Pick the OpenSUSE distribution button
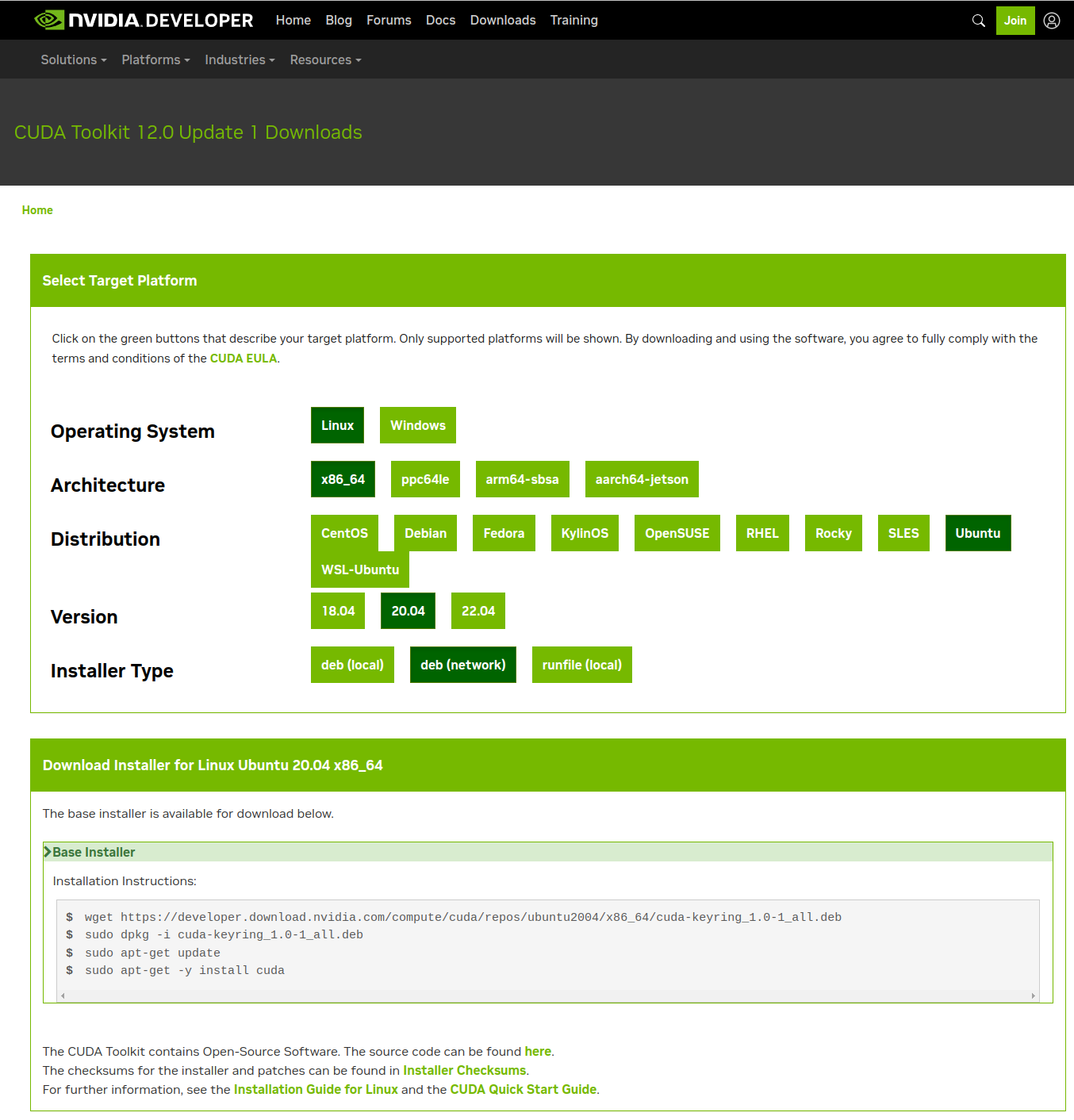The height and width of the screenshot is (1120, 1074). 677,533
